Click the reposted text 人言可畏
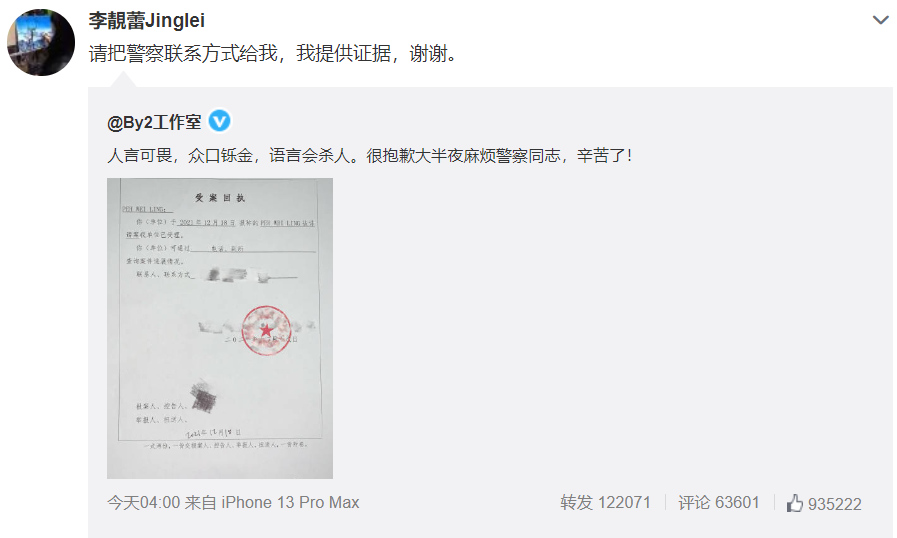 (140, 155)
